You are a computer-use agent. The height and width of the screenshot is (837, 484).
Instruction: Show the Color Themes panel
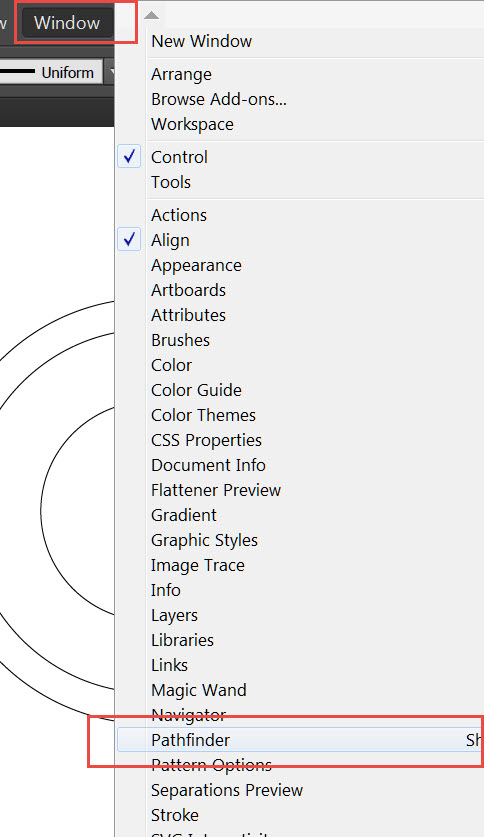203,415
